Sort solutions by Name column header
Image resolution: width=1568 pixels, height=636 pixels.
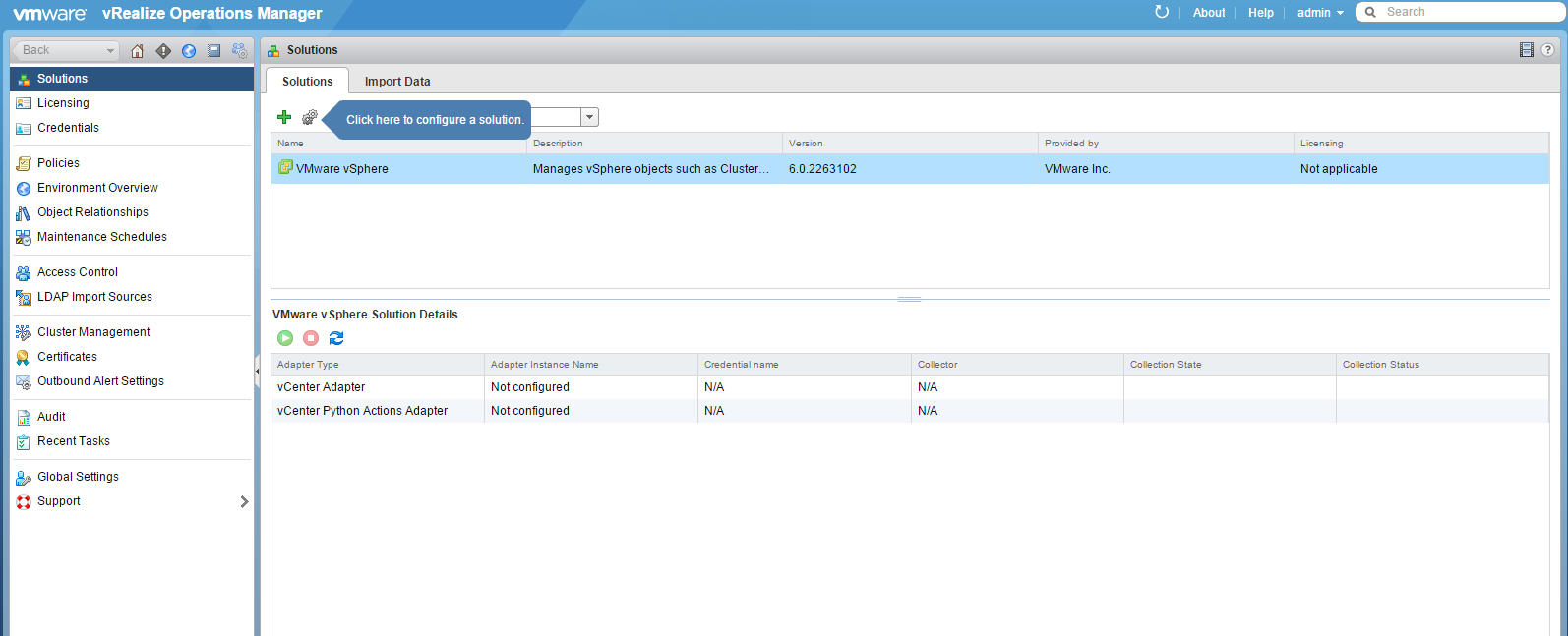[x=398, y=144]
